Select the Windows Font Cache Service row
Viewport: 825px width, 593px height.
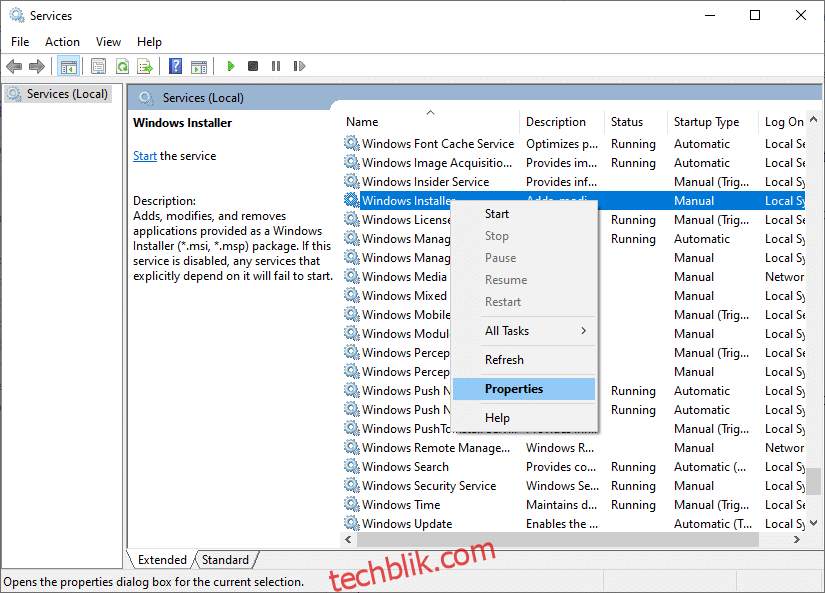point(575,144)
